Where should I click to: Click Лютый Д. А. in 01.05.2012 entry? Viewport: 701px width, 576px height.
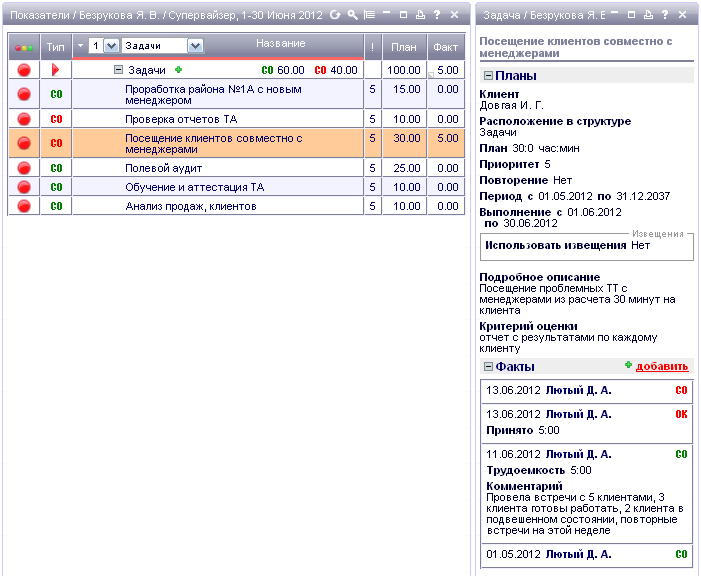click(579, 555)
